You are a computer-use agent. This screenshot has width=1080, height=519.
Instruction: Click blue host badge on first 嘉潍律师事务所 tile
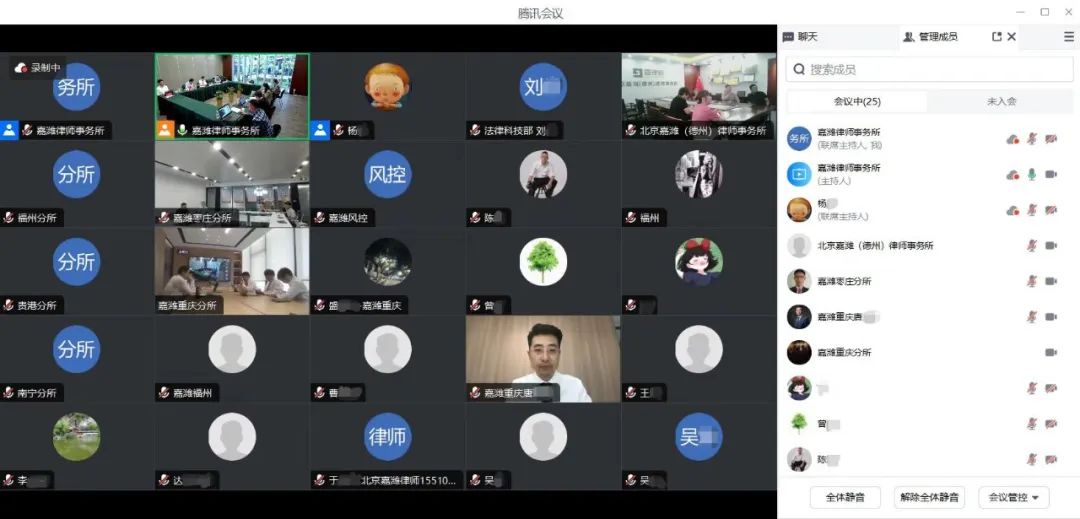click(x=9, y=130)
